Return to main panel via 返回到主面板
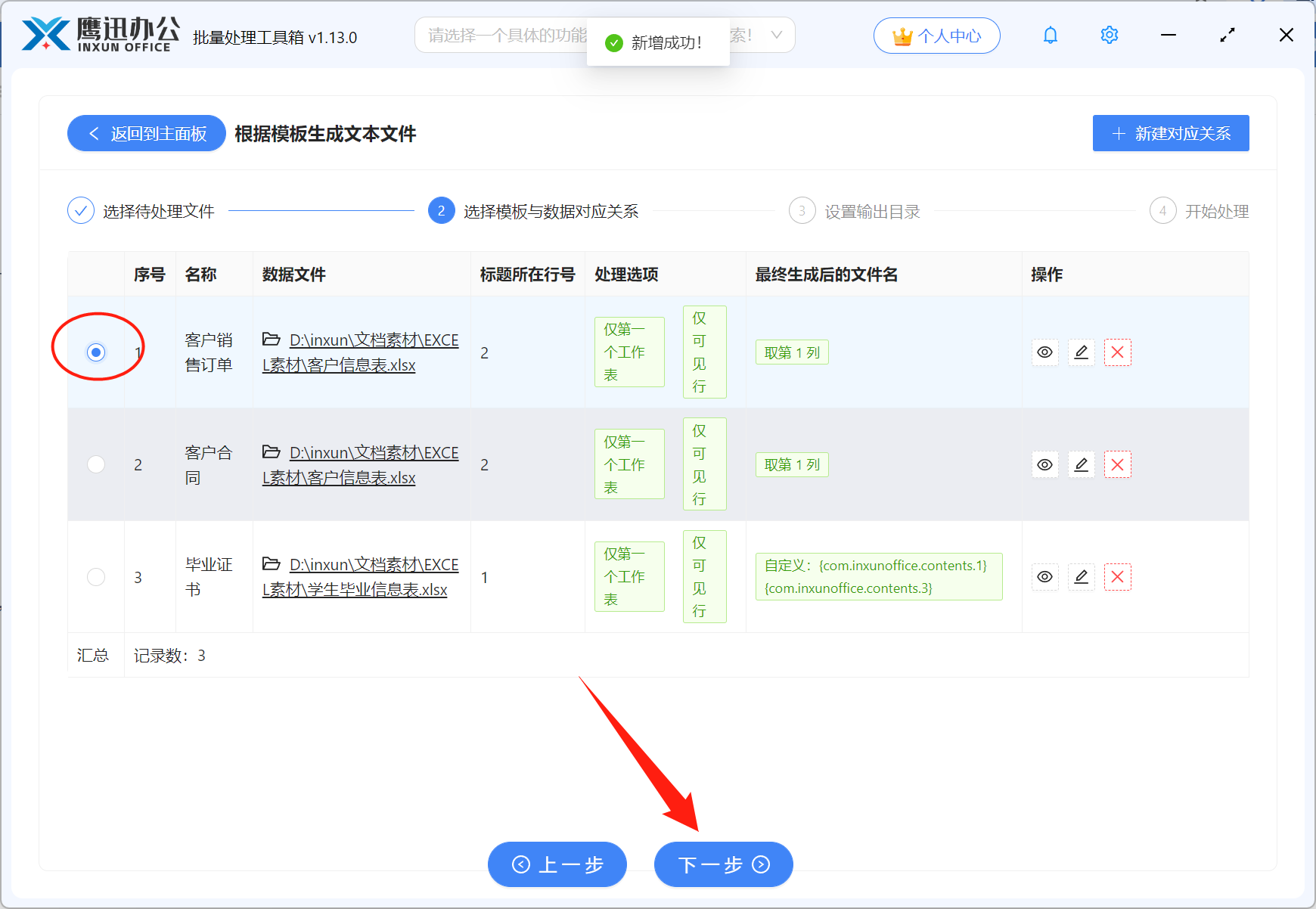Viewport: 1316px width, 909px height. [x=147, y=134]
